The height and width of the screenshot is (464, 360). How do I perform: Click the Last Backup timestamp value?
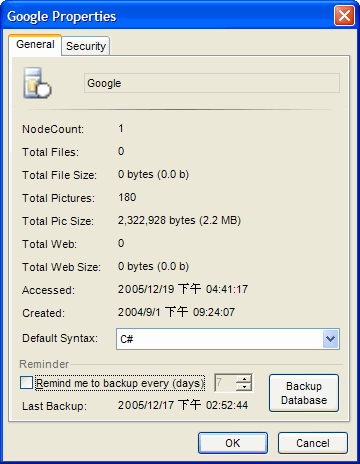click(x=183, y=405)
